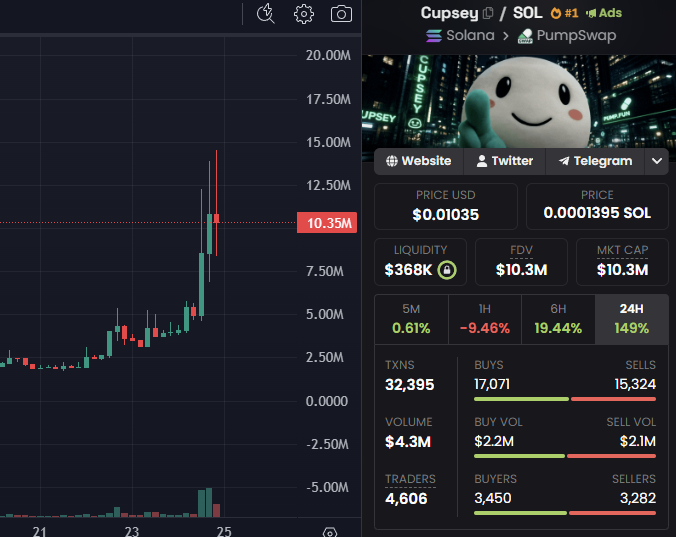This screenshot has width=676, height=537.
Task: Click the TRADERS label
Action: pos(410,479)
